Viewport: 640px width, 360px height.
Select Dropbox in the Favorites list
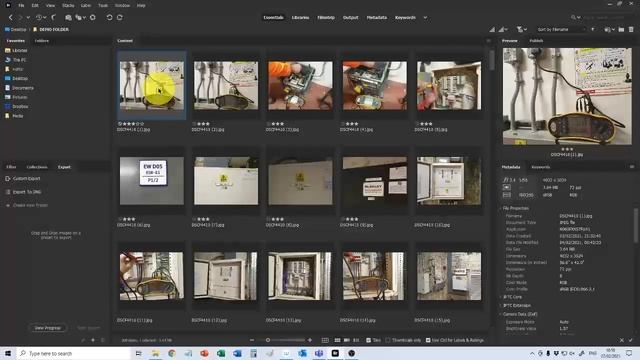(20, 107)
